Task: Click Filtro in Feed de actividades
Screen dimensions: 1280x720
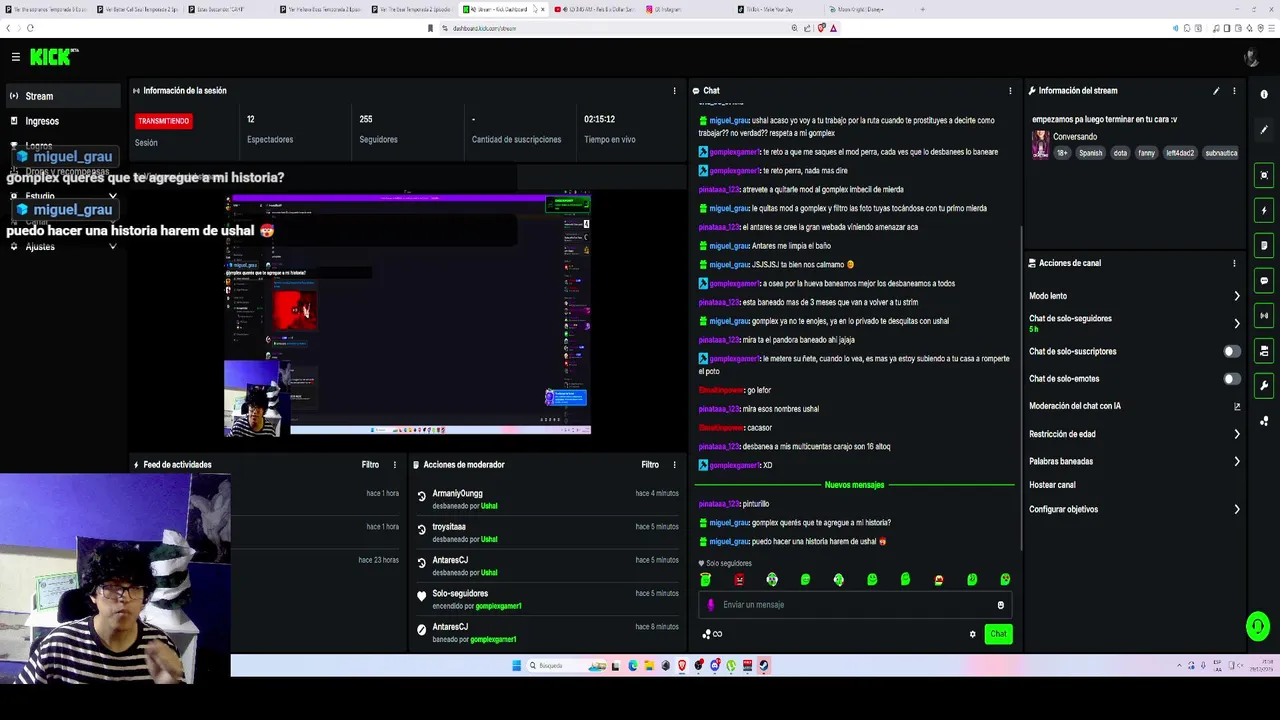Action: pyautogui.click(x=370, y=465)
